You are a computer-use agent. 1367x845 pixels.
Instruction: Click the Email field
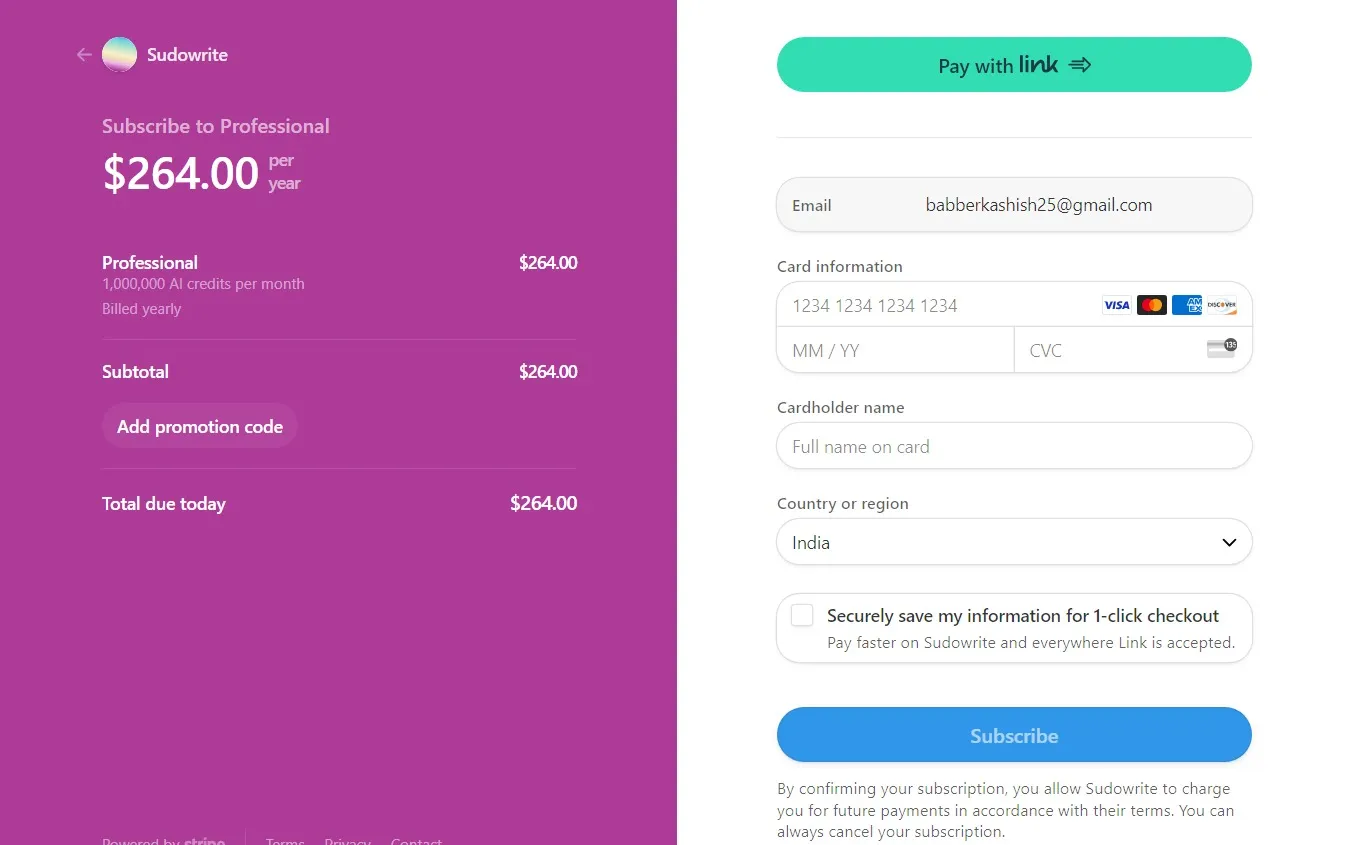(x=1038, y=205)
